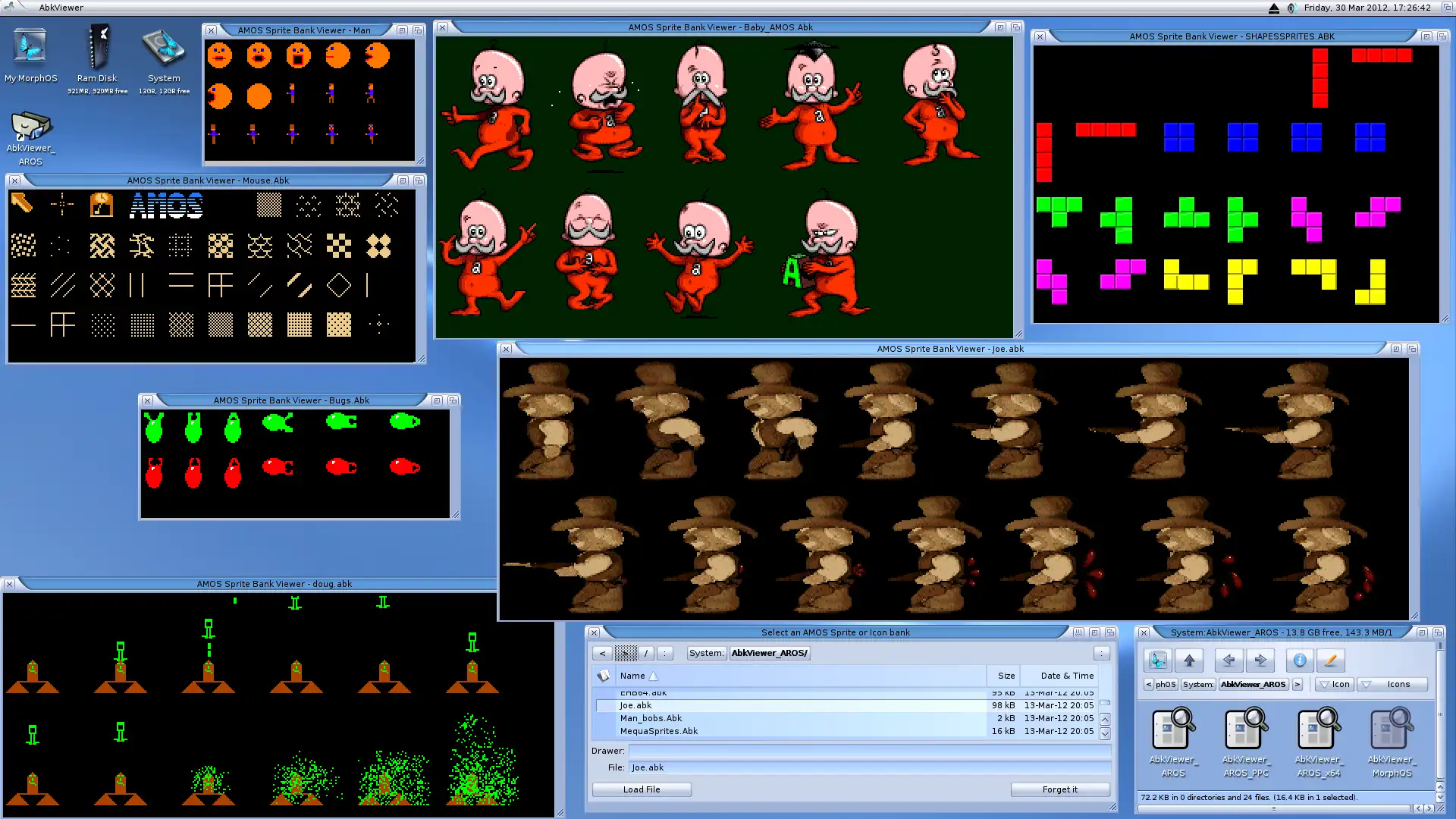Viewport: 1456px width, 819px height.
Task: Click the orange pencil rename icon
Action: (x=1330, y=661)
